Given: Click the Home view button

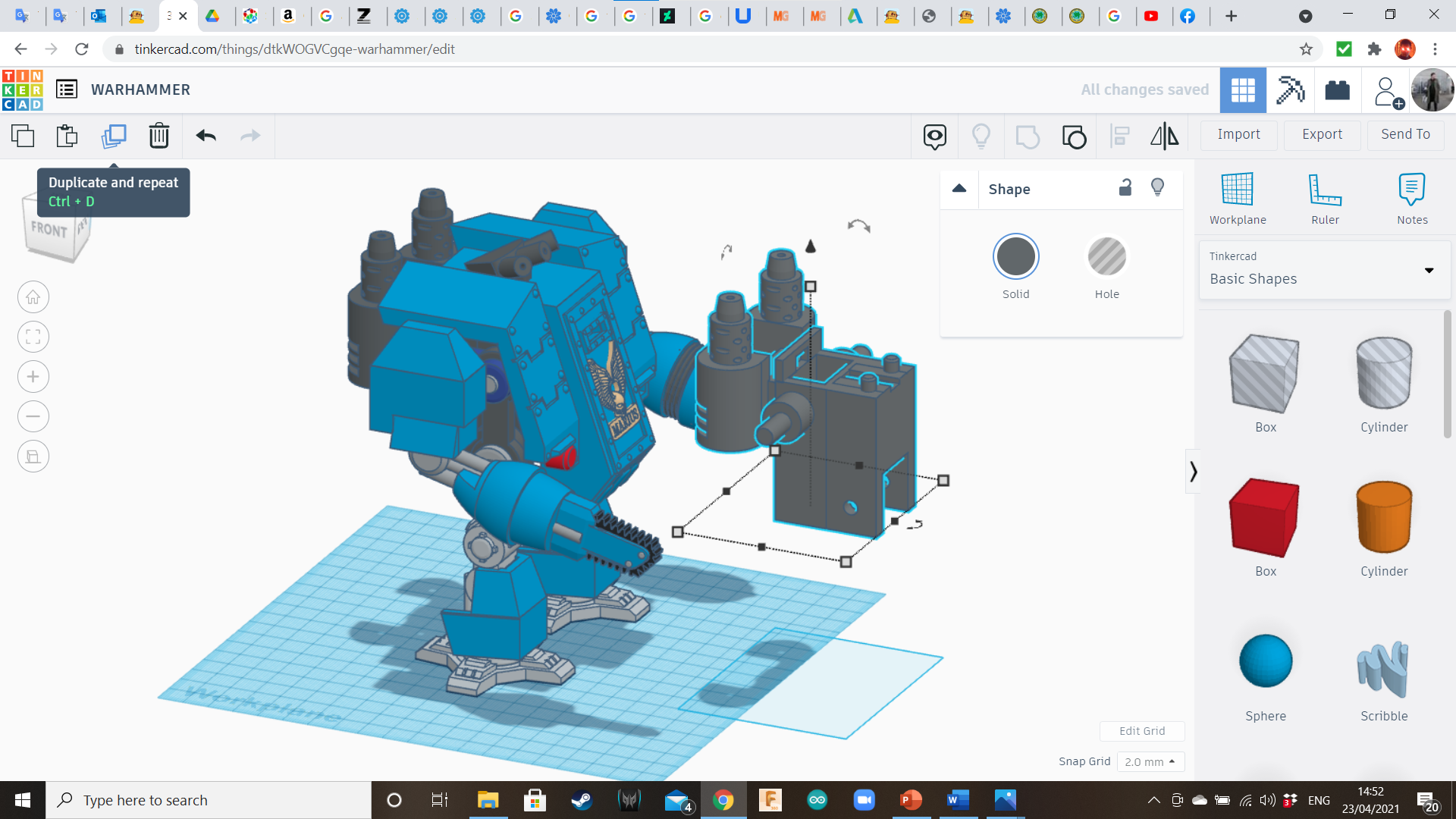Looking at the screenshot, I should [33, 297].
